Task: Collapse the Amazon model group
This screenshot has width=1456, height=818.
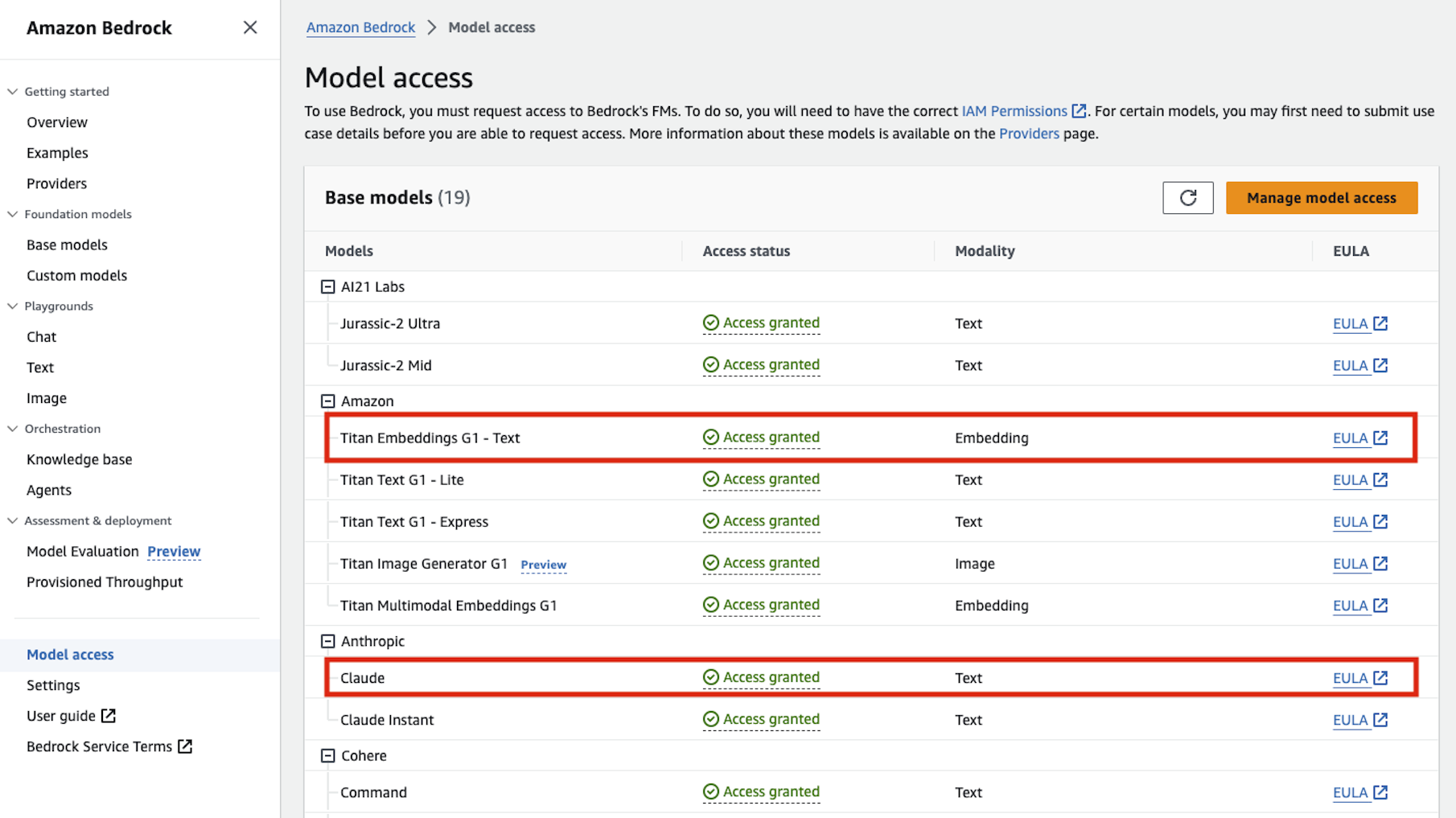Action: (x=327, y=401)
